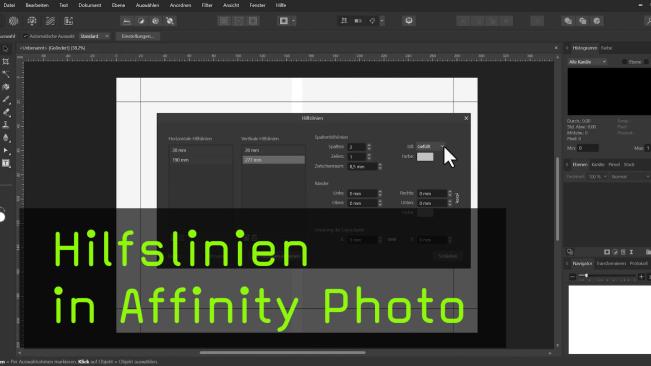Collapse the Ebenen panel expander

567,165
